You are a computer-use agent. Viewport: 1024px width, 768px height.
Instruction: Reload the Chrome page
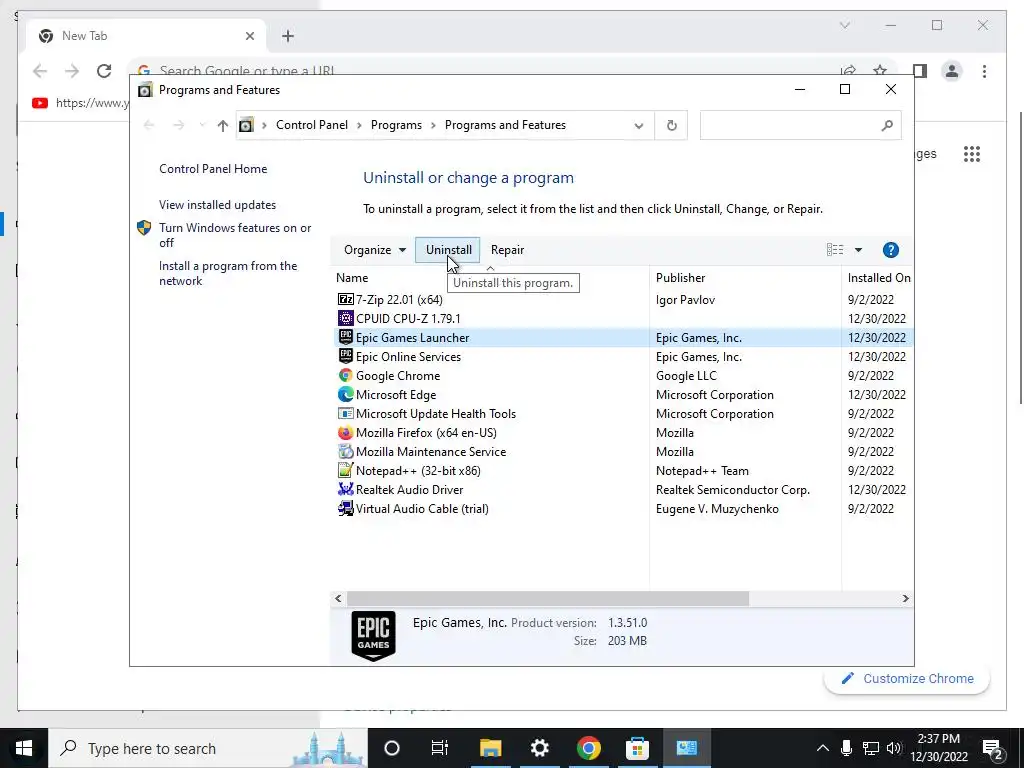[x=104, y=71]
